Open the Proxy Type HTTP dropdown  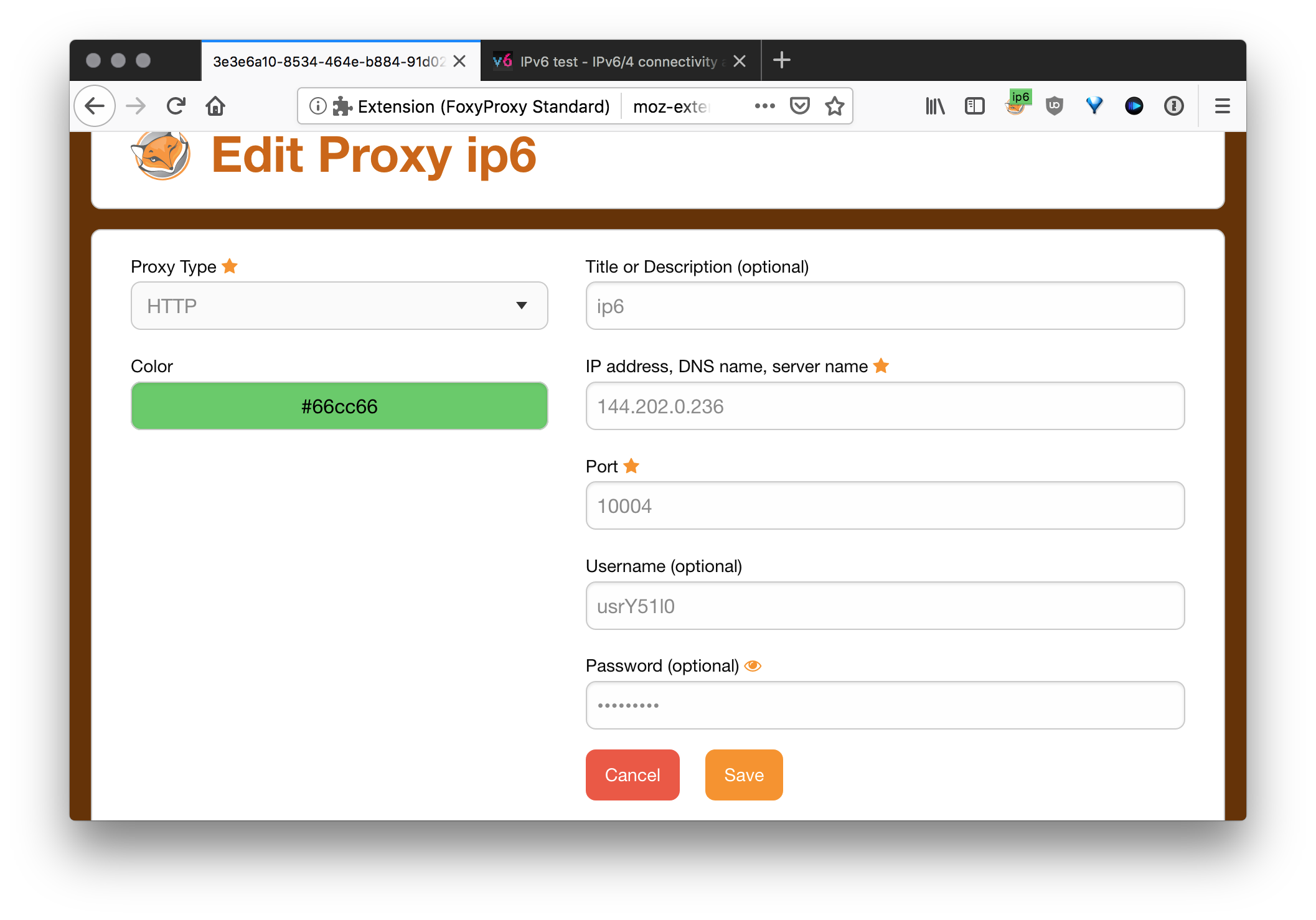point(339,306)
